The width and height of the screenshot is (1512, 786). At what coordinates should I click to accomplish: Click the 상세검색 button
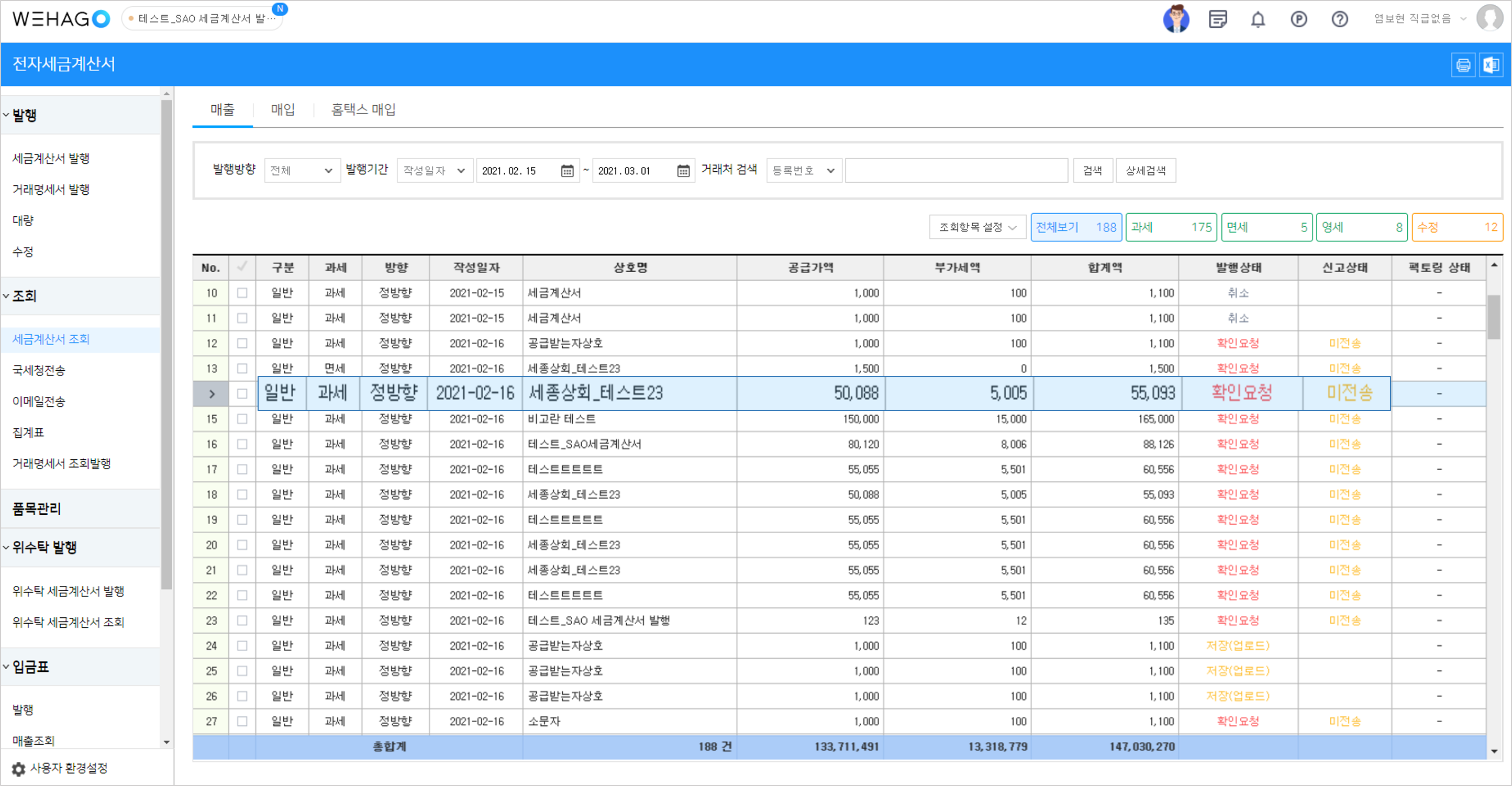[x=1145, y=171]
